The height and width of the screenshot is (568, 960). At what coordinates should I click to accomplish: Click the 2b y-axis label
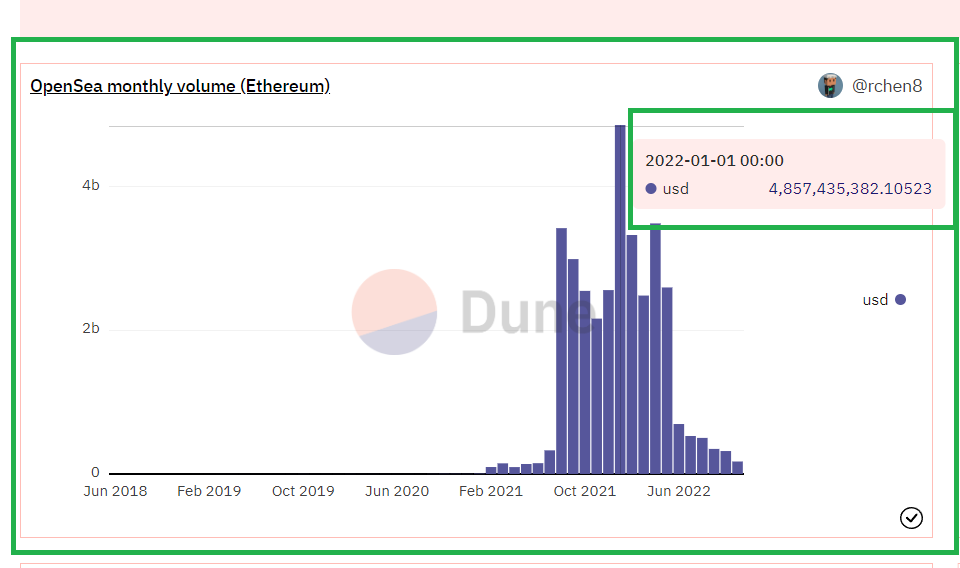pos(91,329)
